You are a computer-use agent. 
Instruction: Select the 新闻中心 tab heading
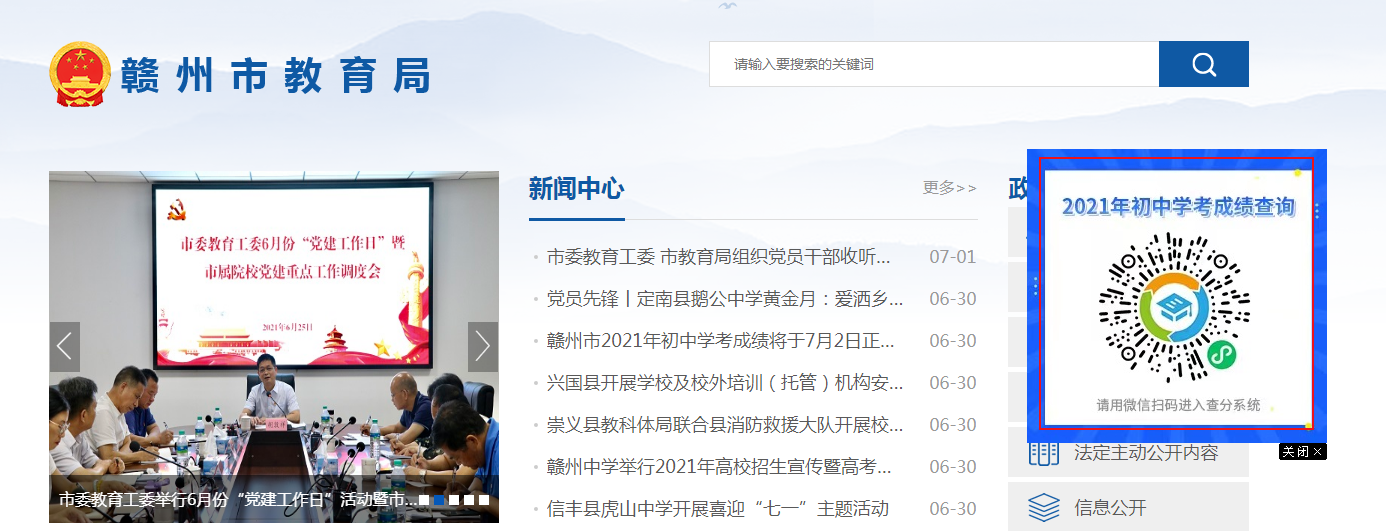[x=577, y=188]
